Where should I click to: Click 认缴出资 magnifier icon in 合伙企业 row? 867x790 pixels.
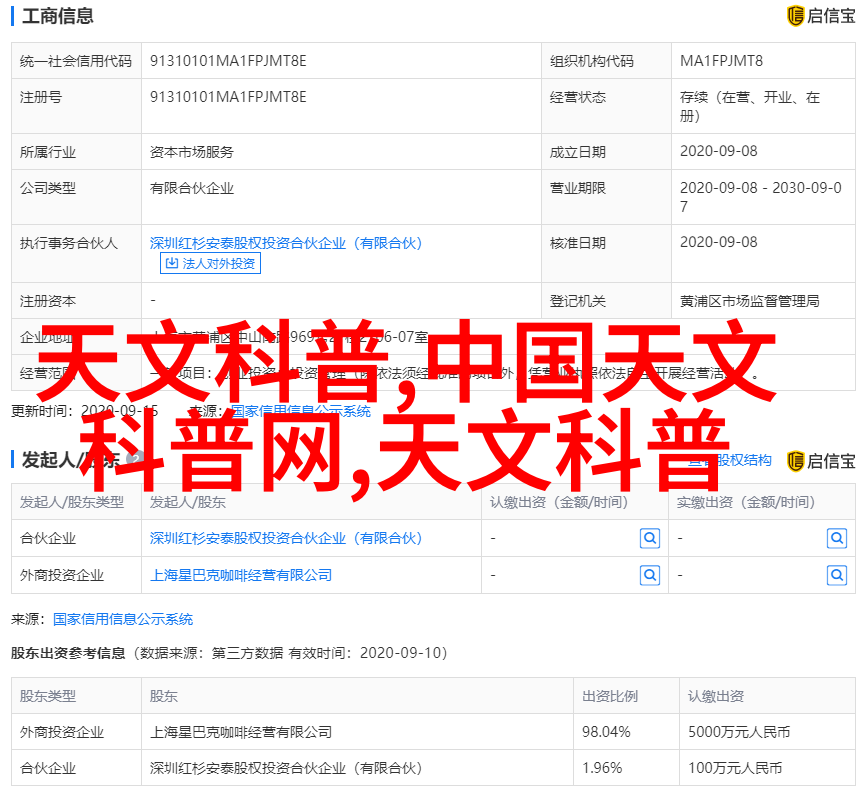pyautogui.click(x=650, y=538)
